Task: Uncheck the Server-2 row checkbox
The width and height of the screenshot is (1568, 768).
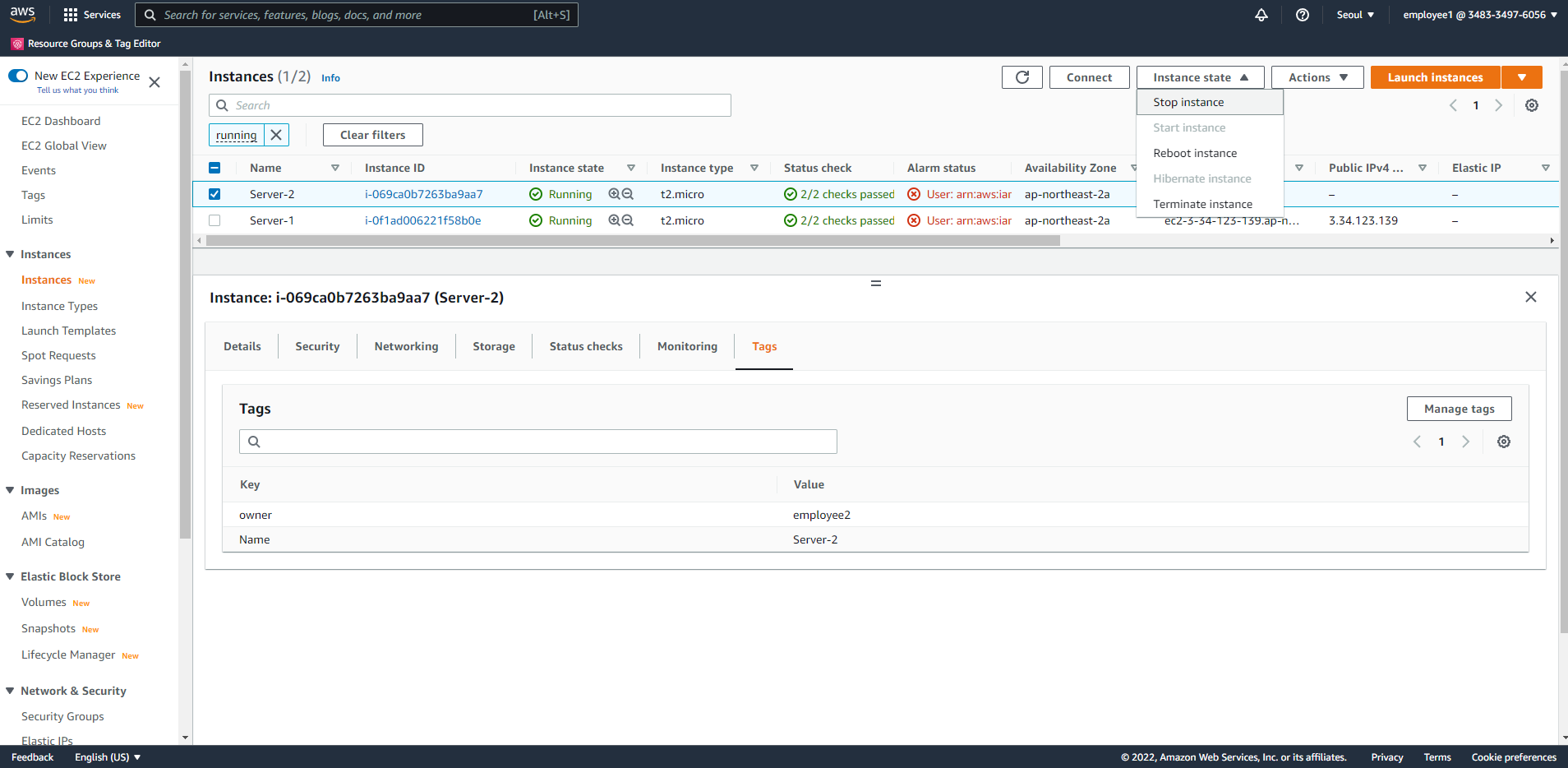Action: point(214,194)
